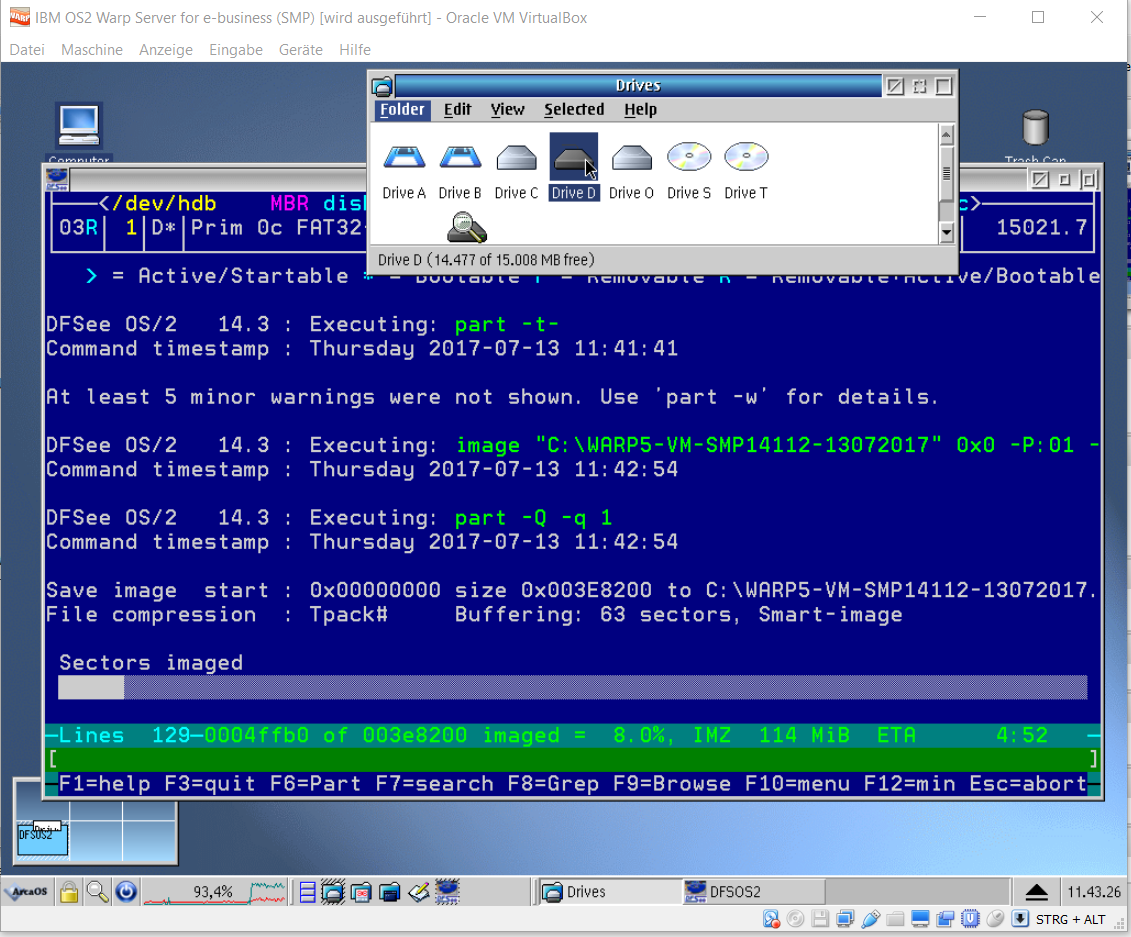Click the notepad with pencil tray icon

[x=419, y=892]
